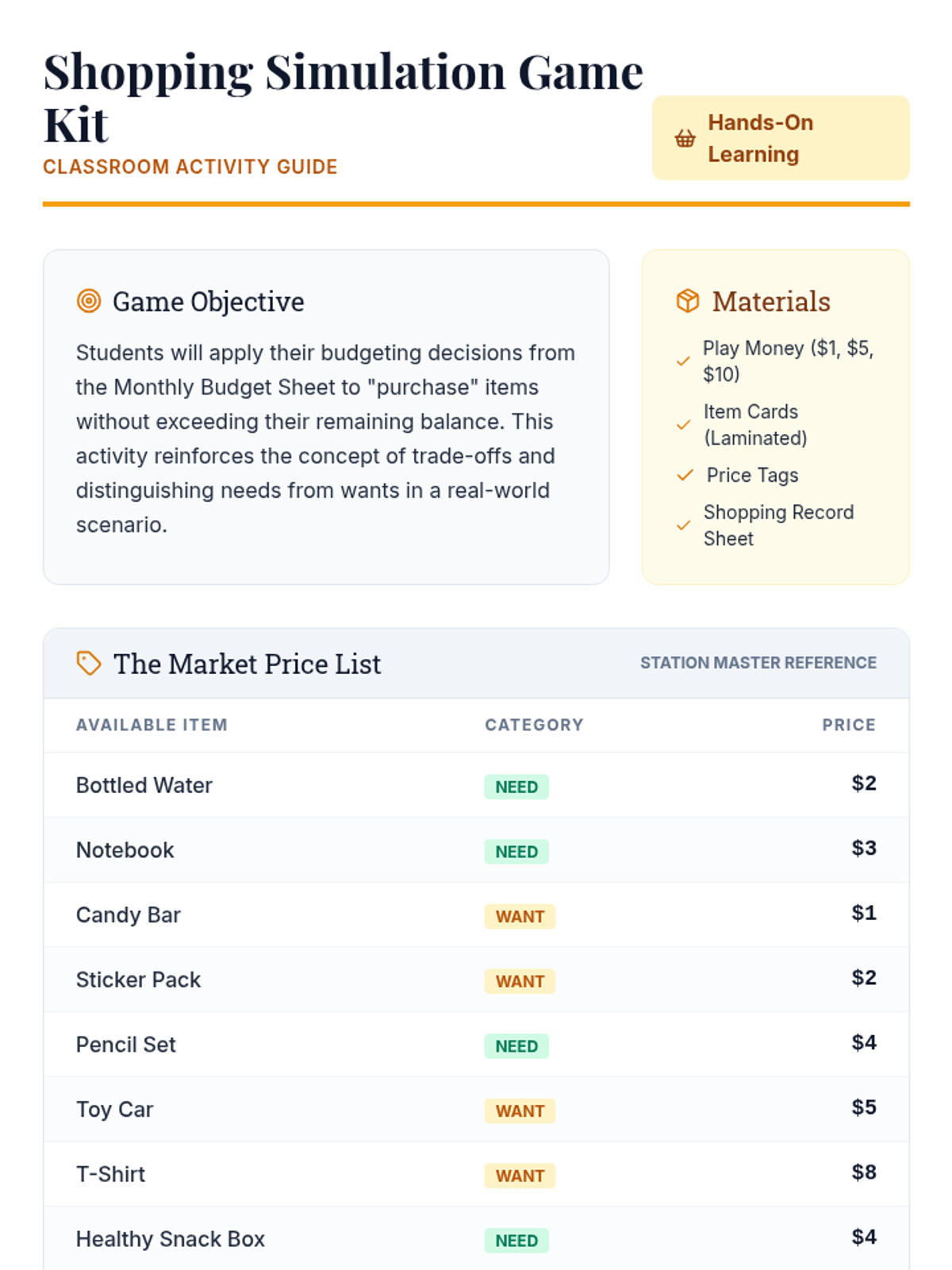
Task: Click the Price column header
Action: (x=849, y=725)
